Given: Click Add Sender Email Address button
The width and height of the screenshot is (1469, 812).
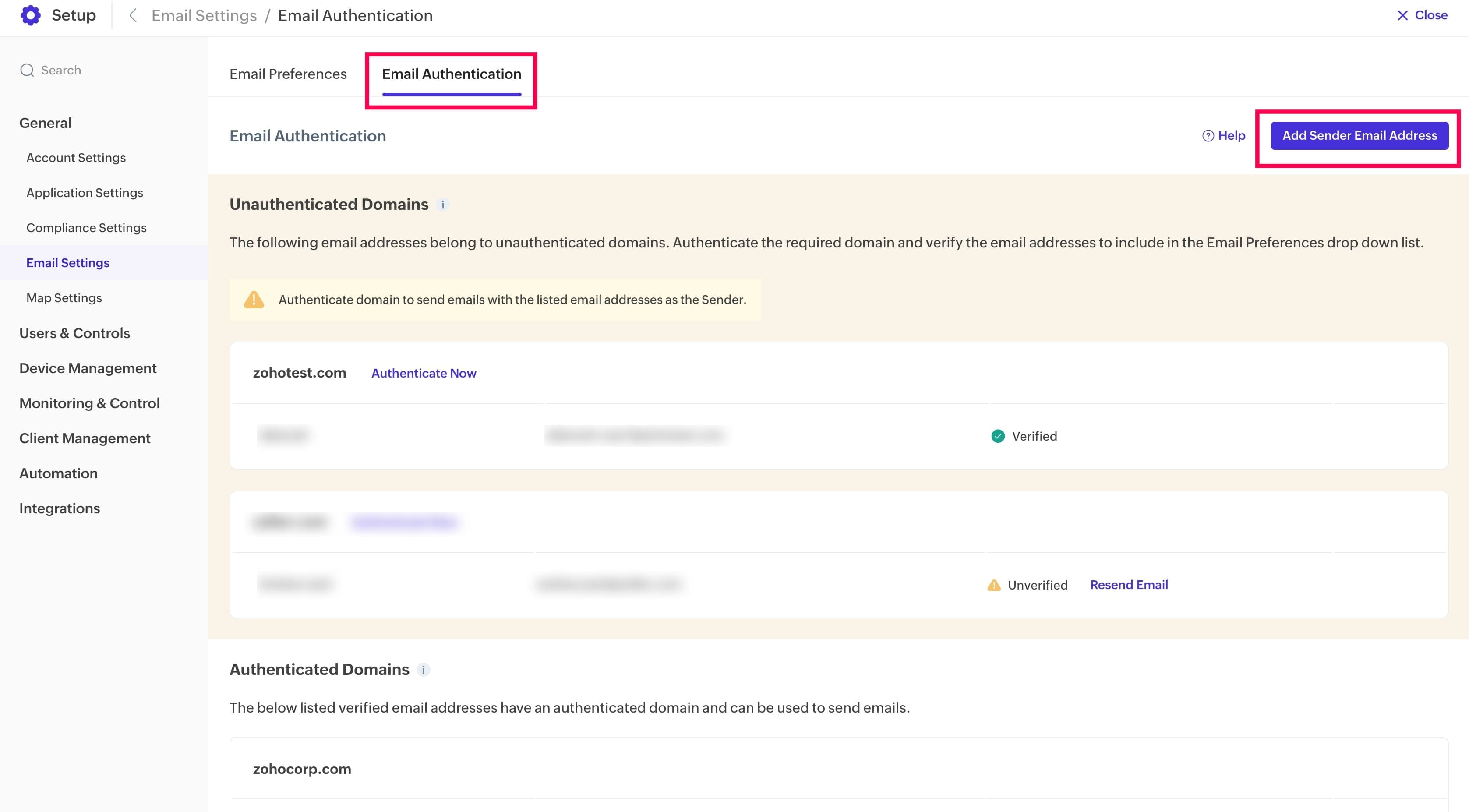Looking at the screenshot, I should click(1359, 136).
